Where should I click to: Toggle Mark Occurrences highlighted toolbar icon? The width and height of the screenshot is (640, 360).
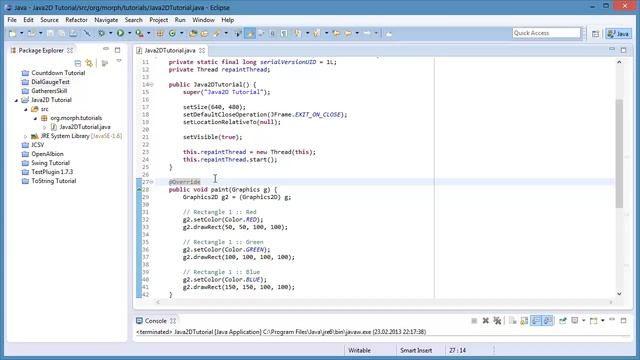pos(250,33)
